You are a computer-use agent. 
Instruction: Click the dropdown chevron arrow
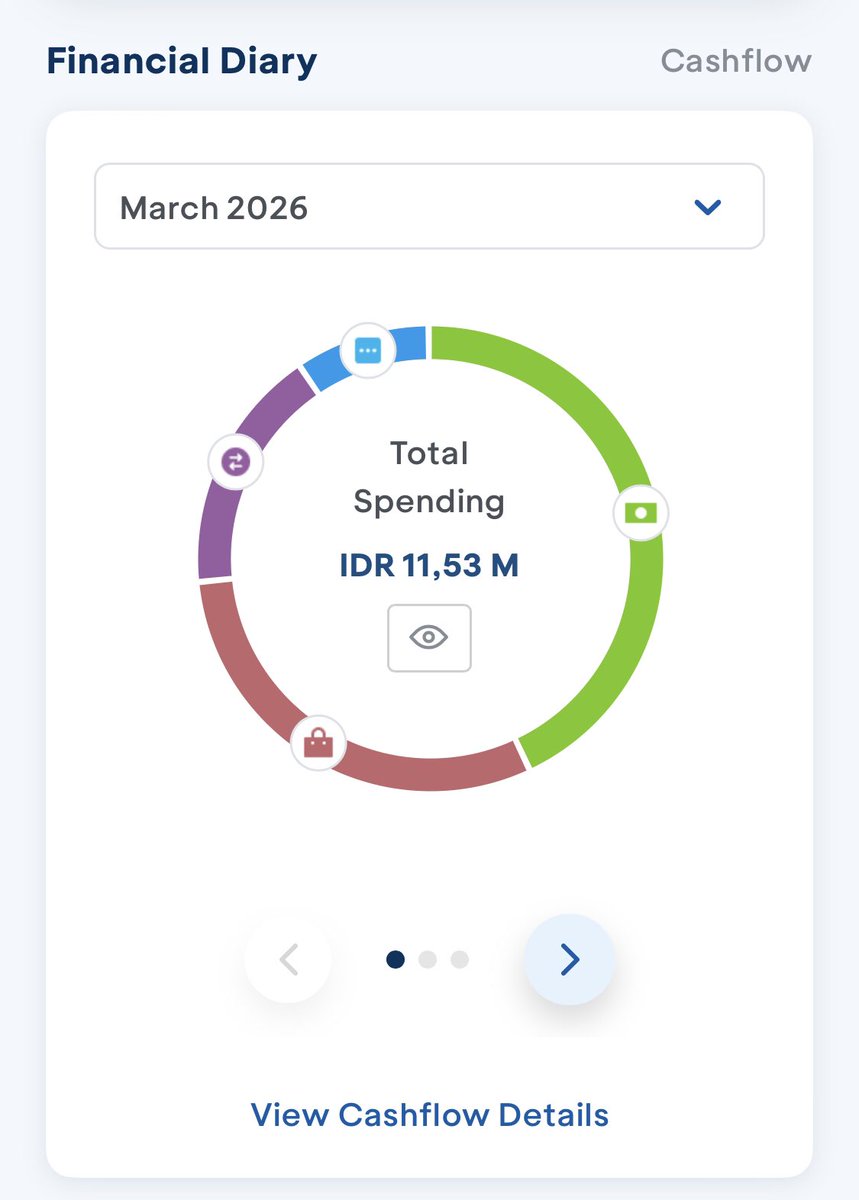[708, 208]
